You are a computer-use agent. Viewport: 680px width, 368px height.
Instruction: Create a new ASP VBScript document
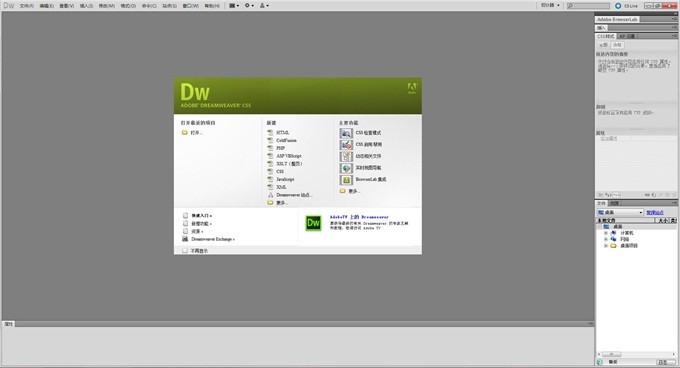288,156
